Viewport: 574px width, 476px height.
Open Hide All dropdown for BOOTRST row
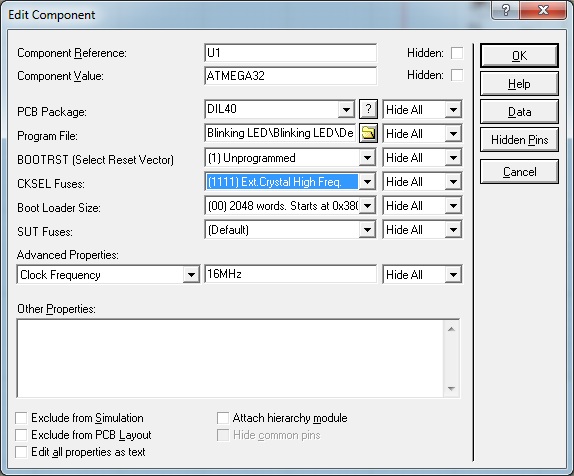(x=453, y=158)
